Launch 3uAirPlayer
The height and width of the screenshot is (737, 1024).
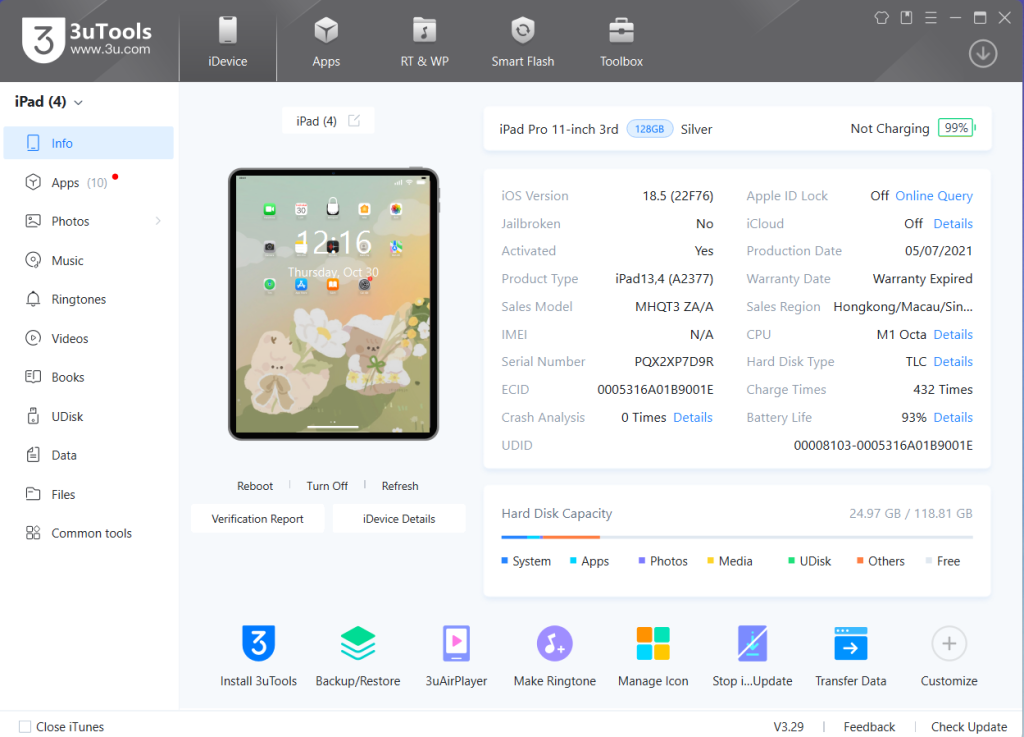coord(456,643)
